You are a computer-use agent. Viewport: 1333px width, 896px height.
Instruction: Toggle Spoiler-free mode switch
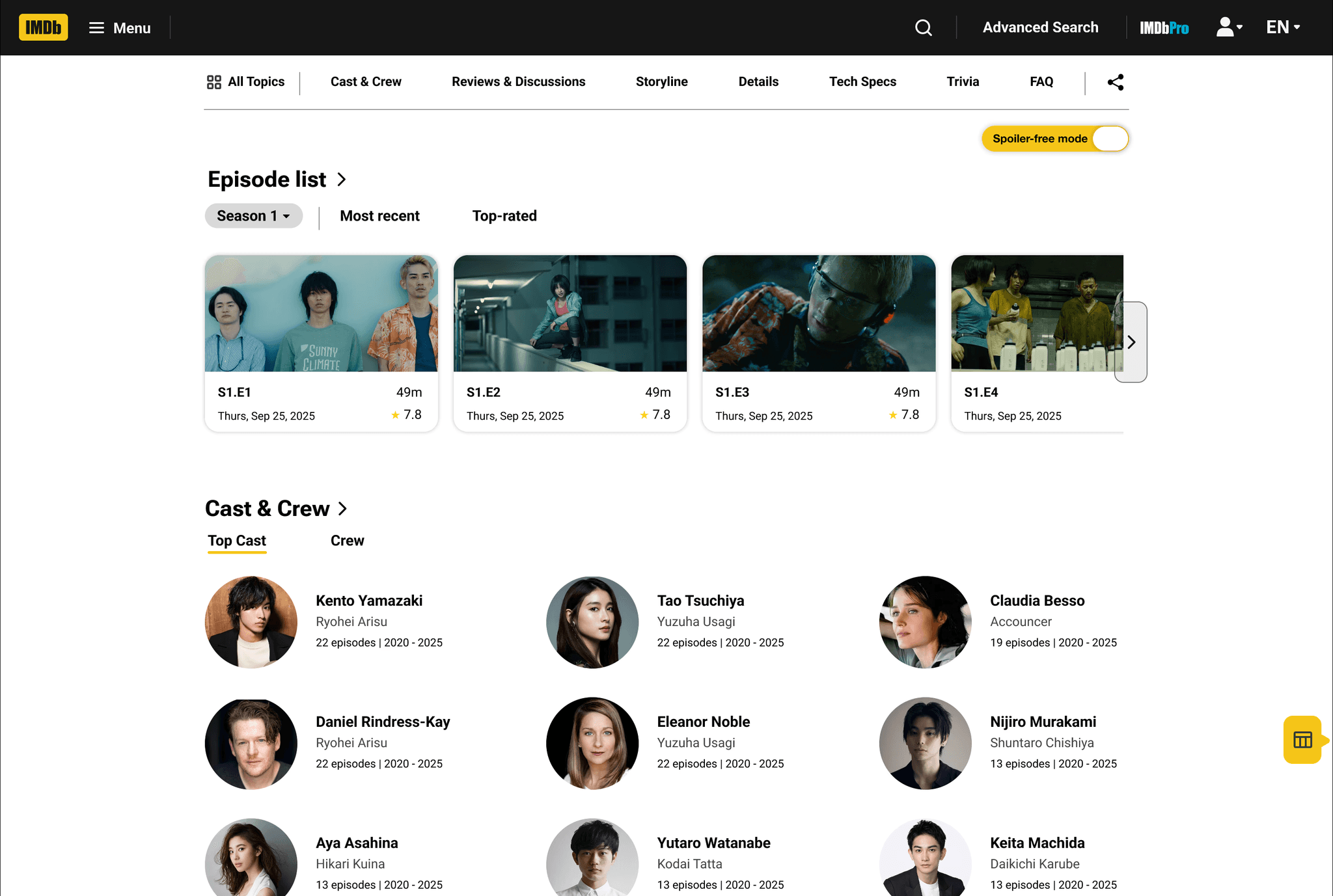coord(1109,139)
